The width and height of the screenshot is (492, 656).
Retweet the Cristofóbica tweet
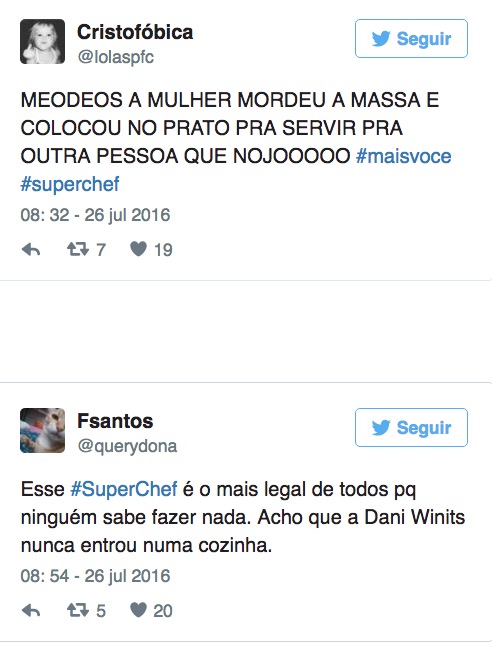(x=78, y=249)
